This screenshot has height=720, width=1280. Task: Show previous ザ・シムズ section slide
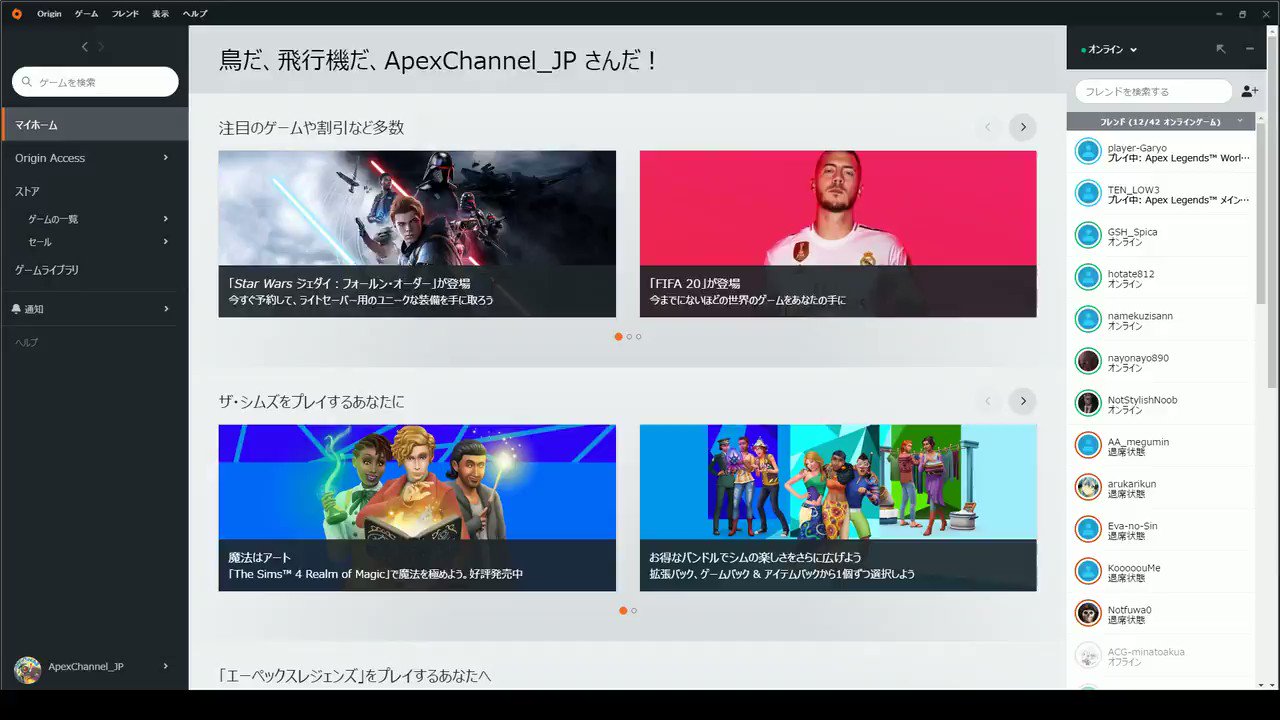coord(988,401)
